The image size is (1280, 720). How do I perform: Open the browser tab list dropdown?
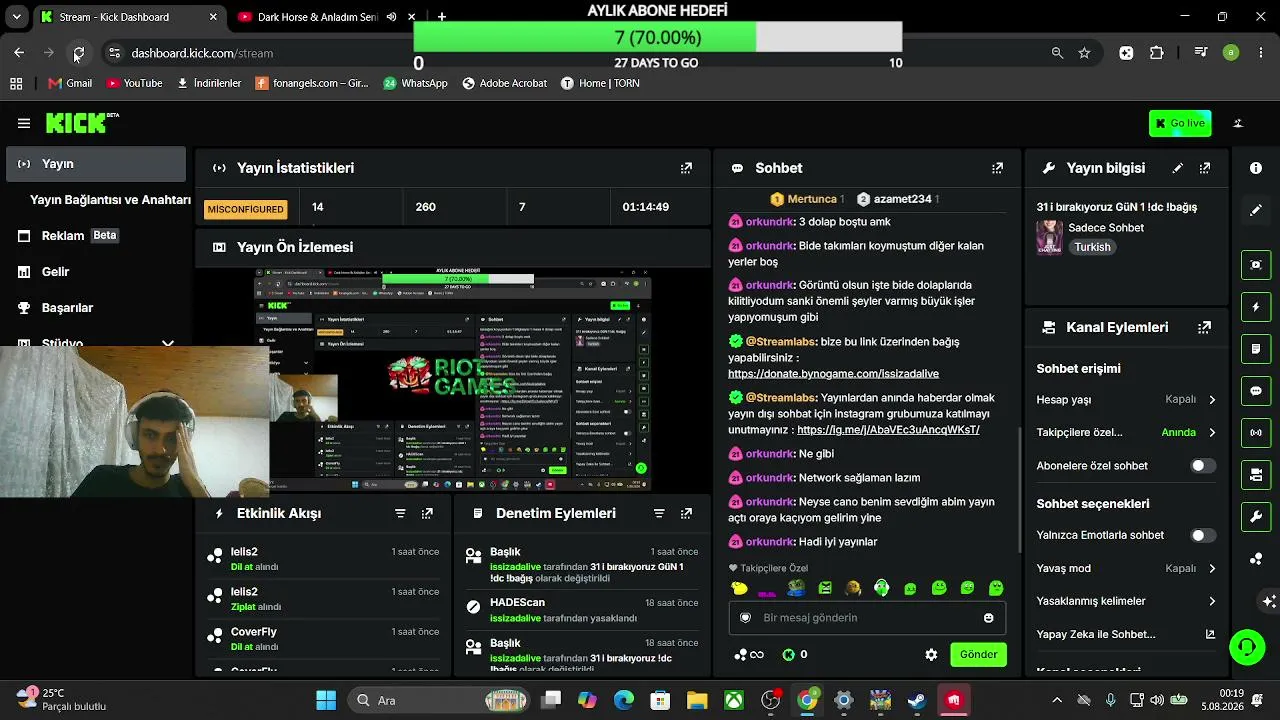[16, 17]
